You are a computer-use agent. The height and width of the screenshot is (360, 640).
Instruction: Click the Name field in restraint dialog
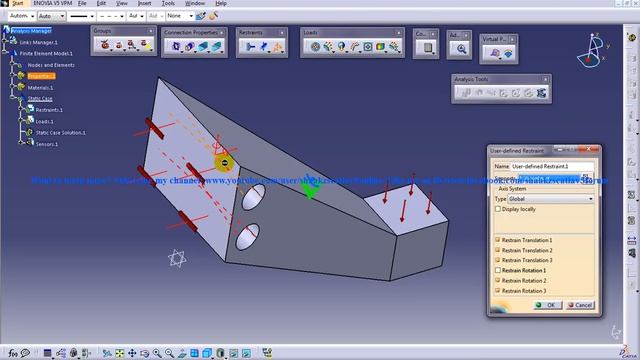tap(552, 167)
